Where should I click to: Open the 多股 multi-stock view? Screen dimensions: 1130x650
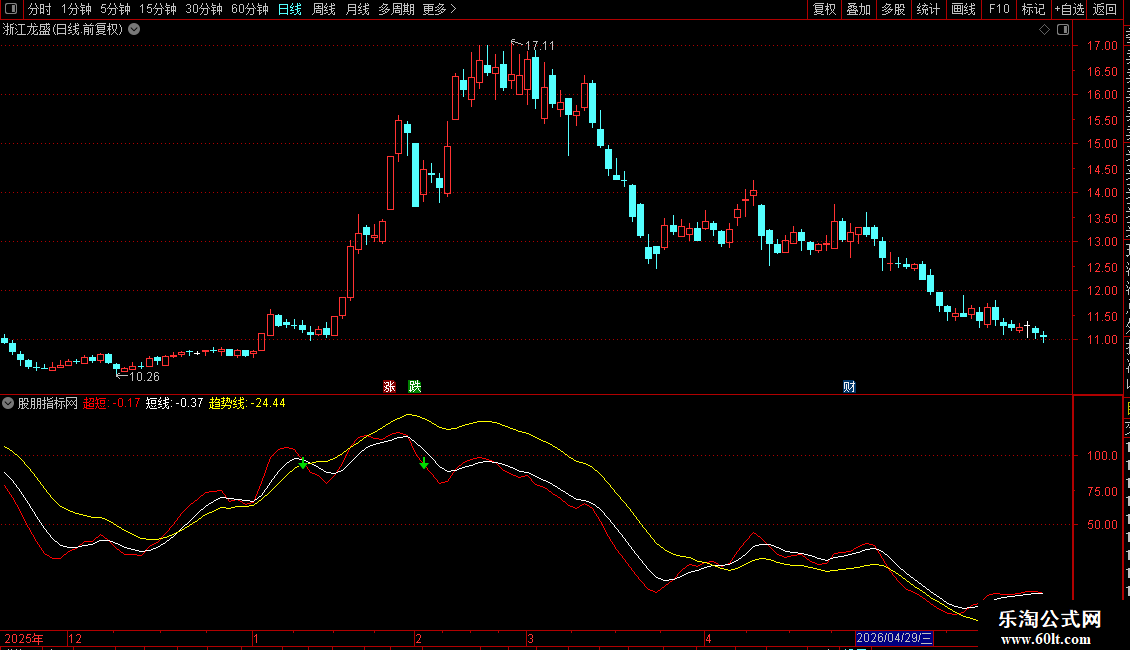[893, 9]
